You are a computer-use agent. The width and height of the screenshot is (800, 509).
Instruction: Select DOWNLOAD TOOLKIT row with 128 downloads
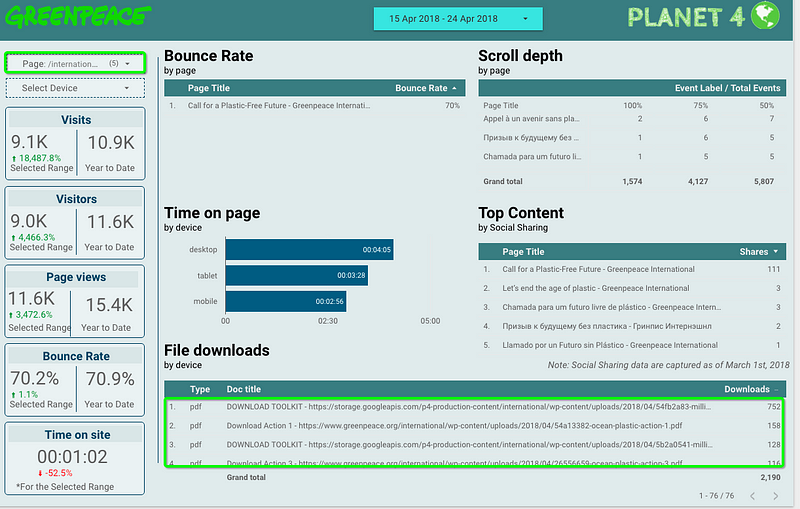point(474,445)
